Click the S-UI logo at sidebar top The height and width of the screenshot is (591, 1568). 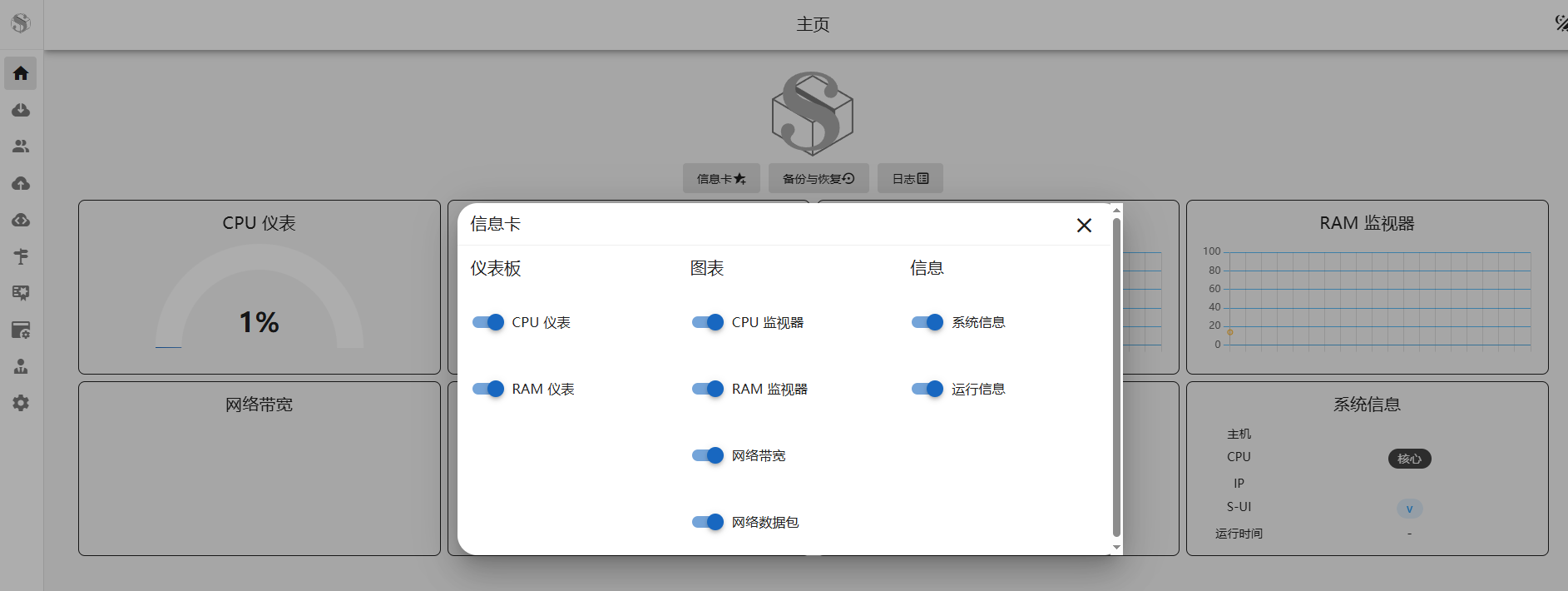[21, 23]
